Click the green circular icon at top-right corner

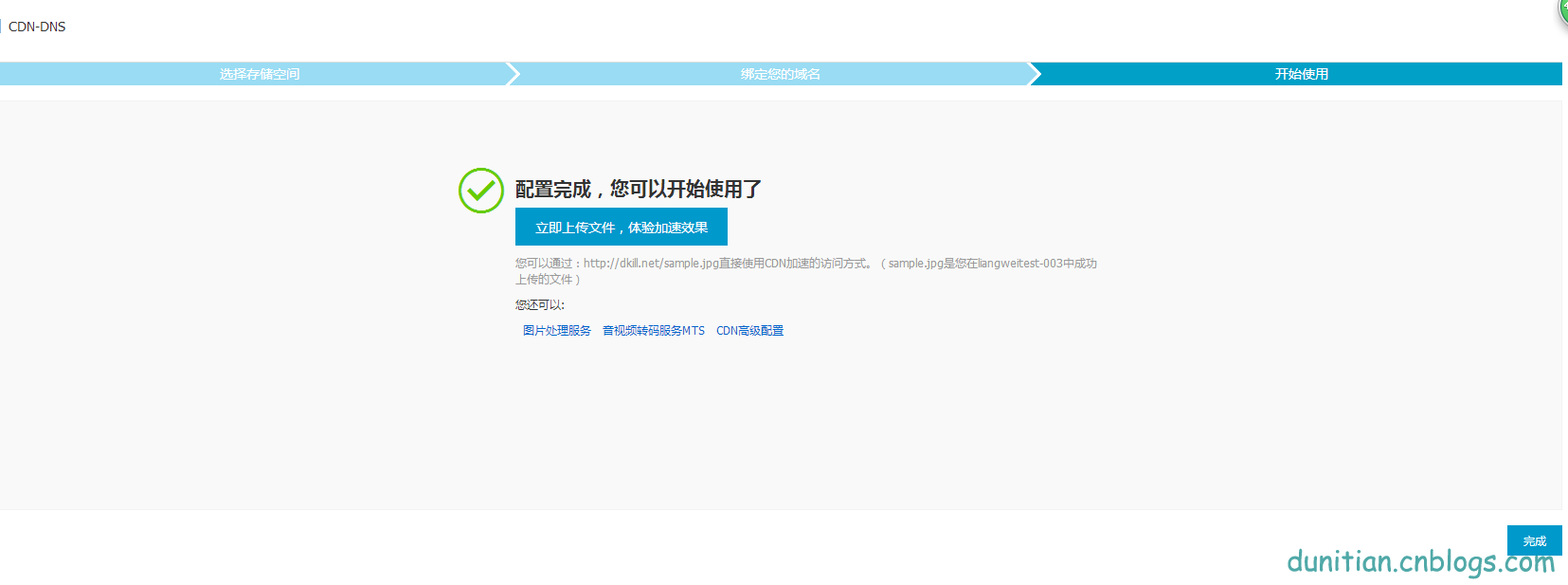pos(1562,9)
